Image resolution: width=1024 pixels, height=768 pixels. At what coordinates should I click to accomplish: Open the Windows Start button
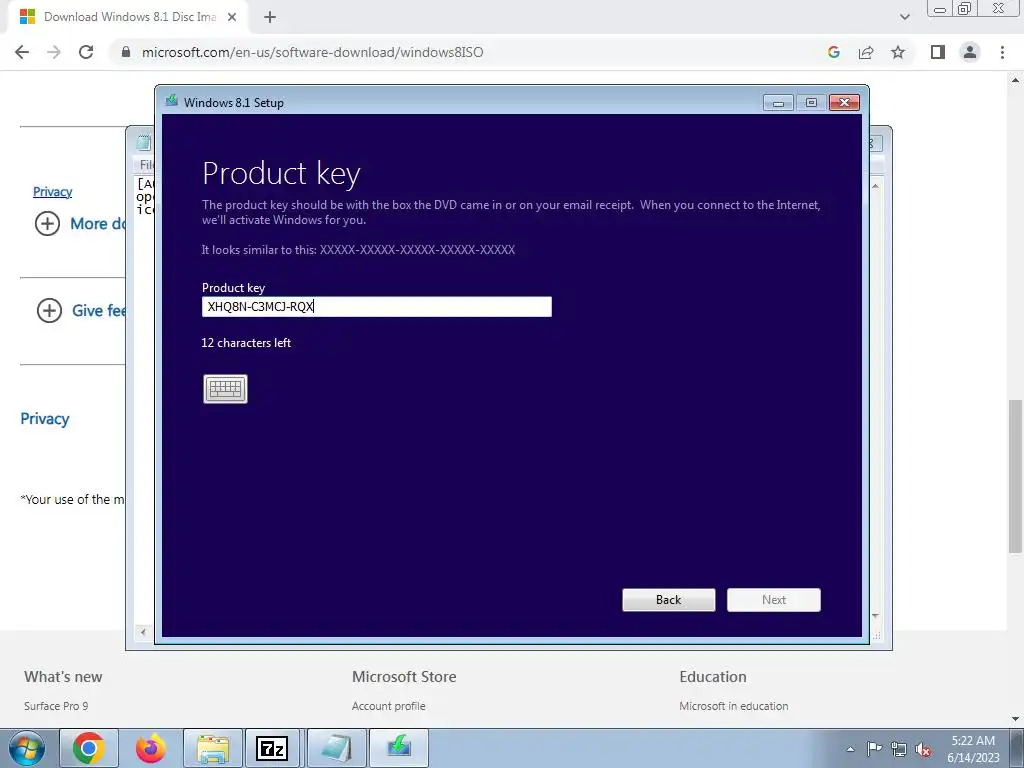[27, 748]
